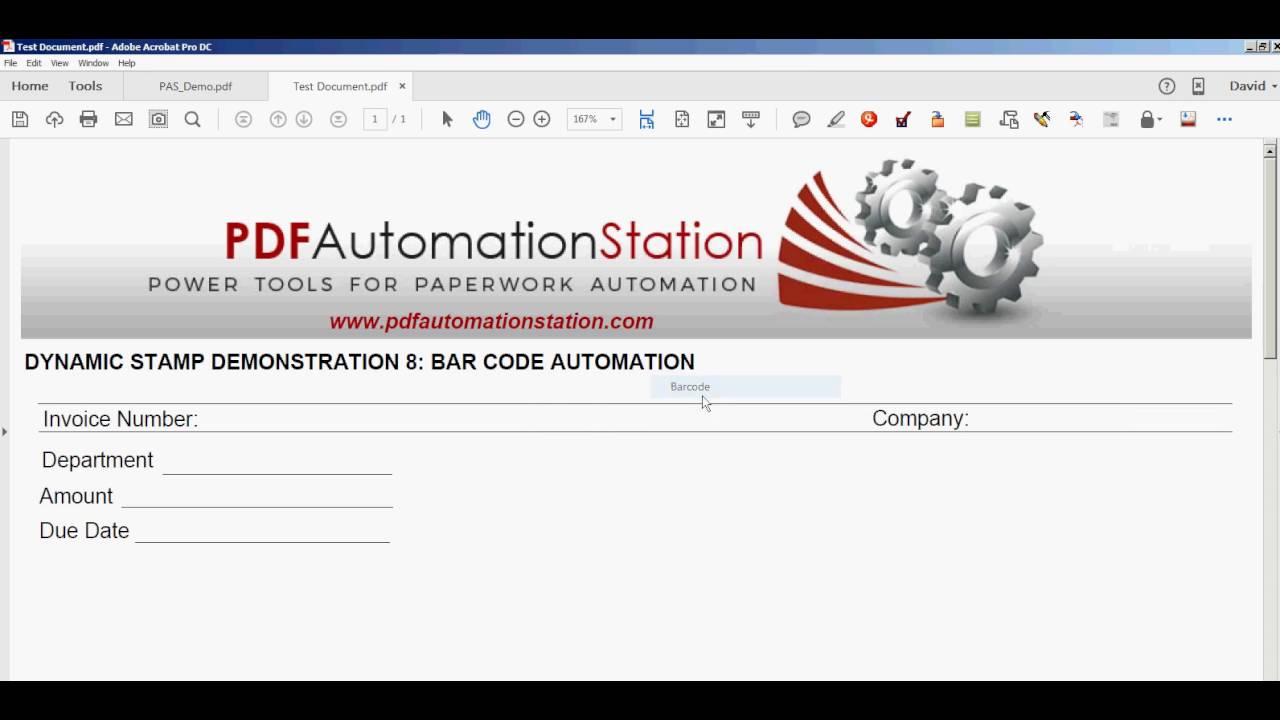Click the organize pages document icon

pyautogui.click(x=1008, y=119)
